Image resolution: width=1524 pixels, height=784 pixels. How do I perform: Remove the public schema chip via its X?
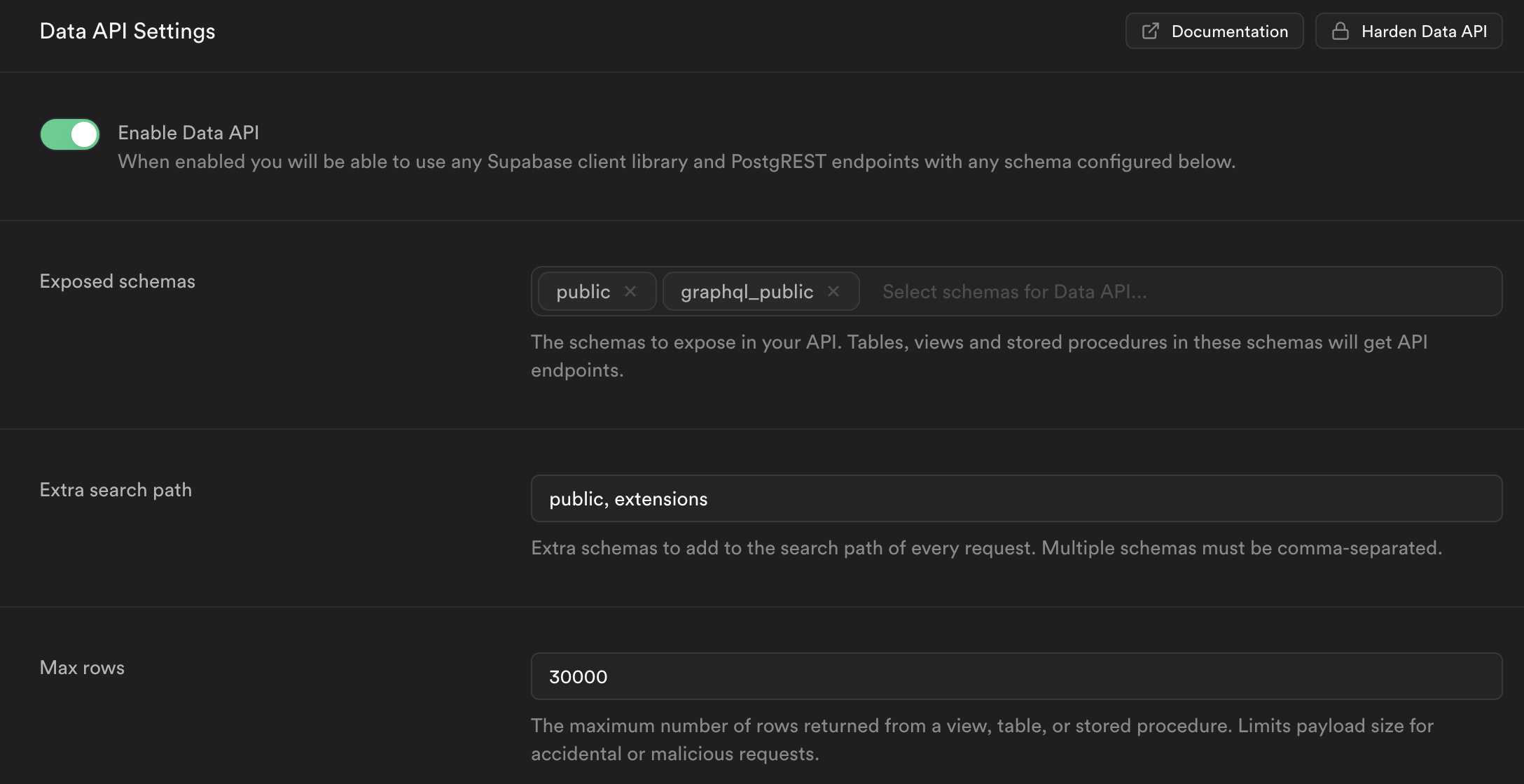click(630, 291)
